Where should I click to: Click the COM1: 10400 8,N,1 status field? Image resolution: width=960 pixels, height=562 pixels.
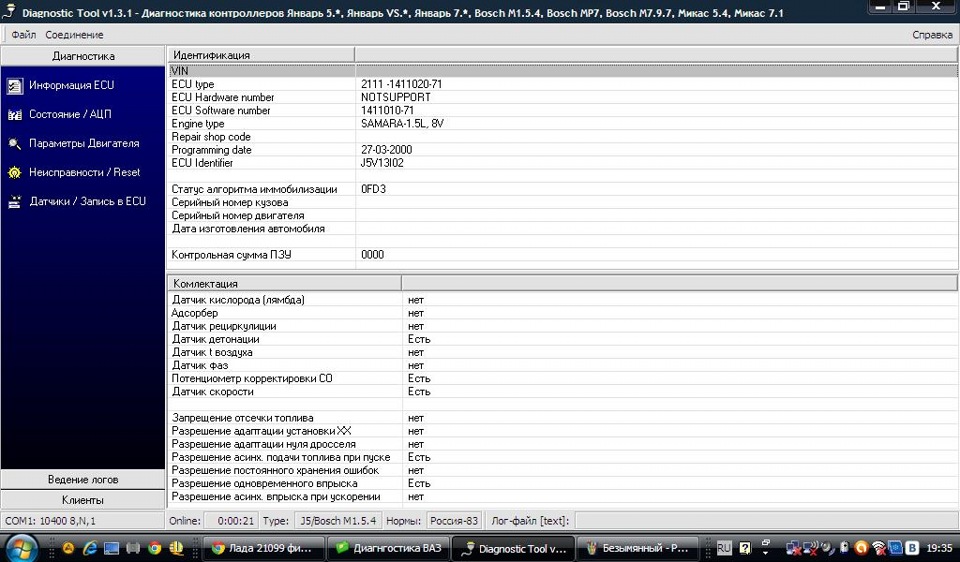coord(83,521)
